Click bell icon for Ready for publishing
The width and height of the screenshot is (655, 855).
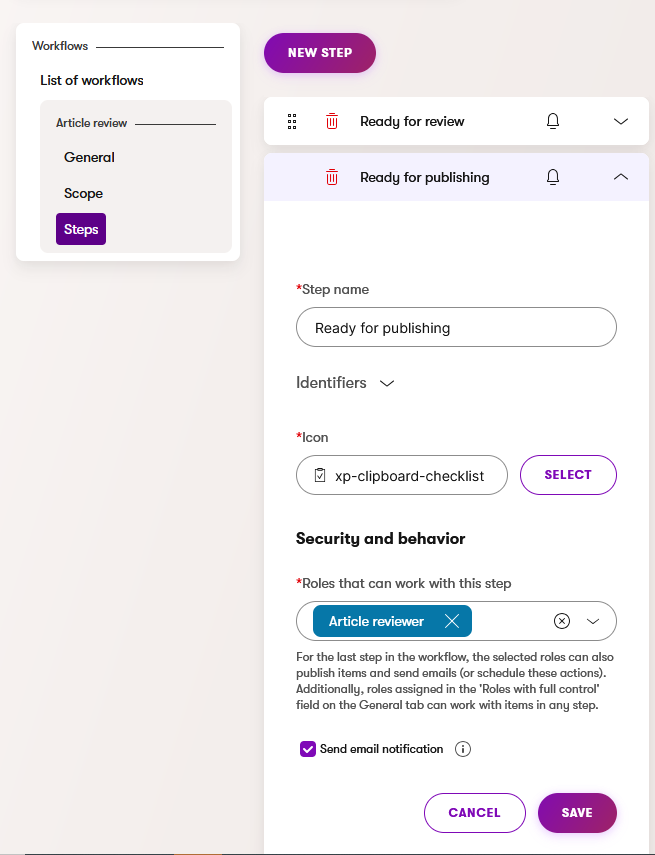[552, 178]
